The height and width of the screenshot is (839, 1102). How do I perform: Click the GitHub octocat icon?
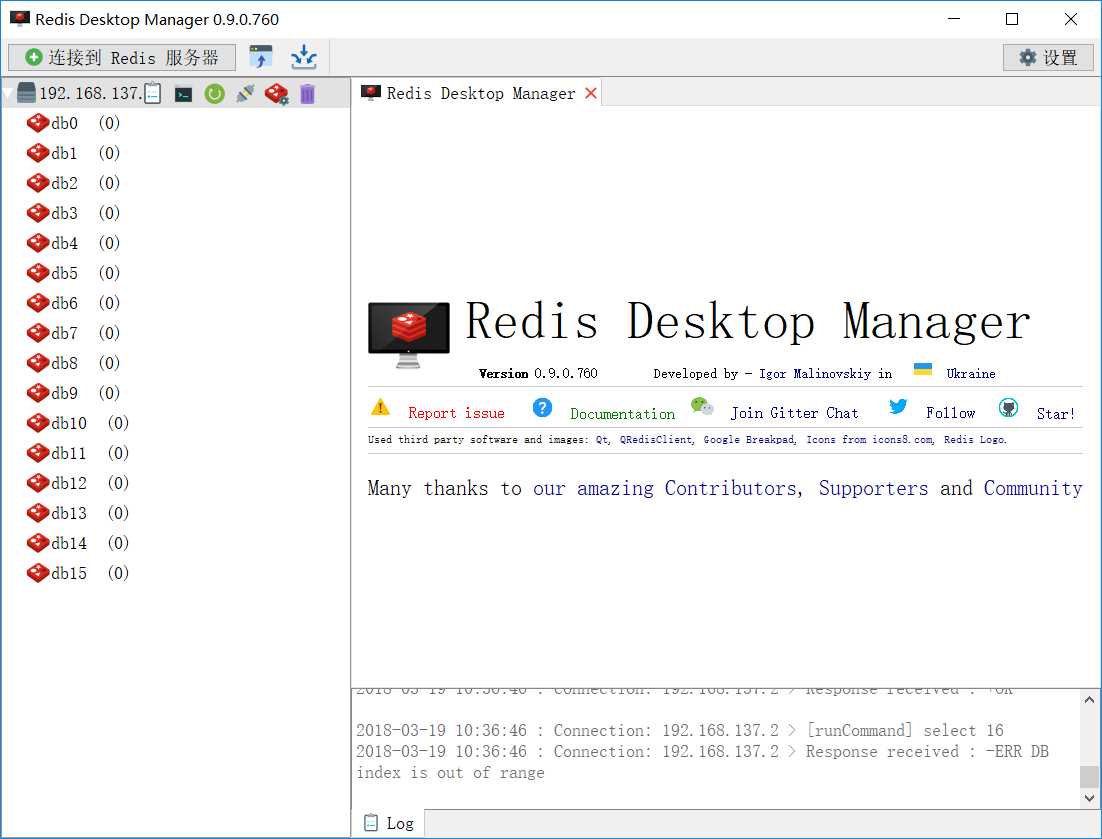point(1009,408)
